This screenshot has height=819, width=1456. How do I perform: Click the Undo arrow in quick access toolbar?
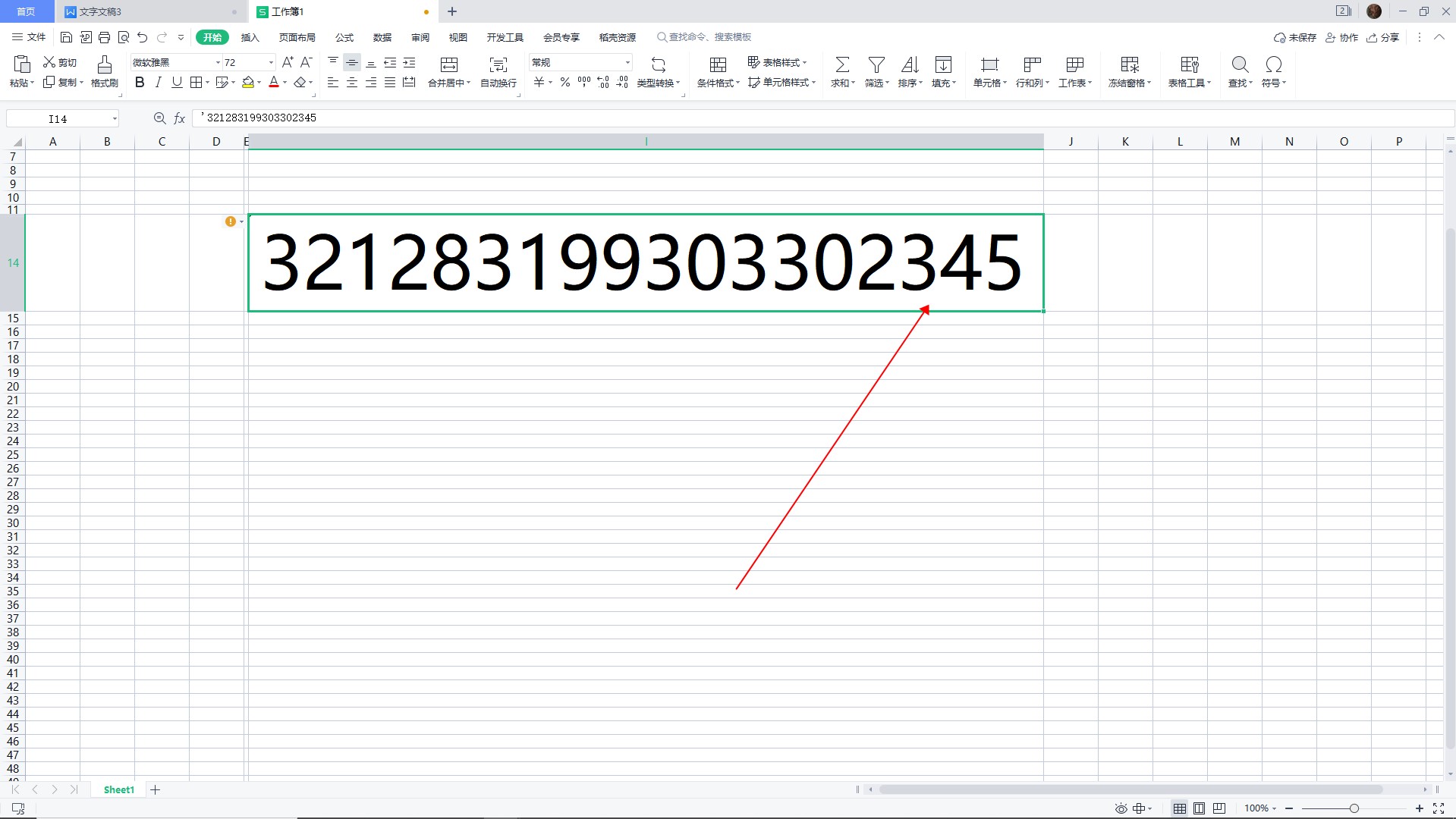(x=143, y=37)
